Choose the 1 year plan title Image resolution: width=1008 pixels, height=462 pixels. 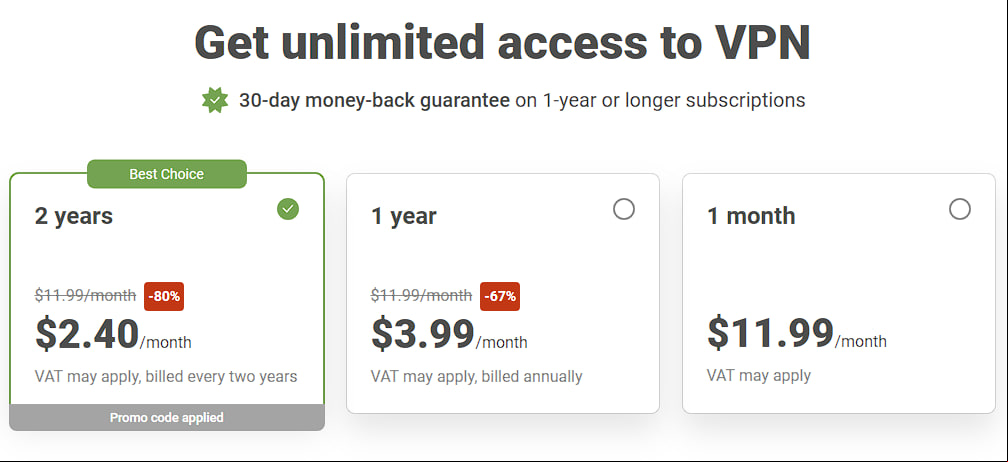[404, 216]
